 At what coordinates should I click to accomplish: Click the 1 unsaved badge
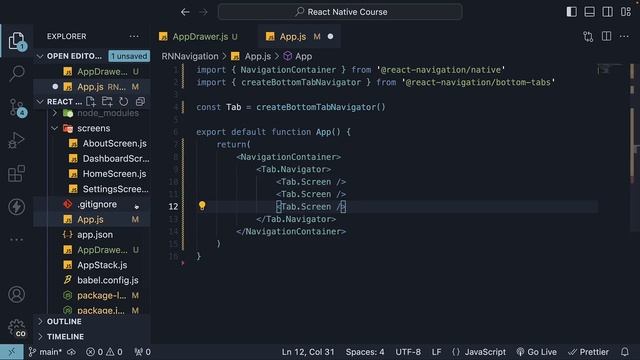pos(129,56)
